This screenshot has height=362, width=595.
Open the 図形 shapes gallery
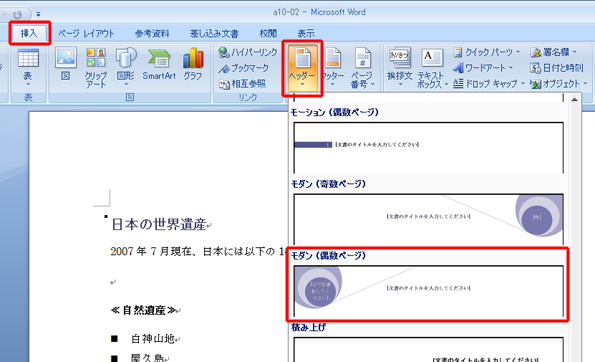coord(126,67)
